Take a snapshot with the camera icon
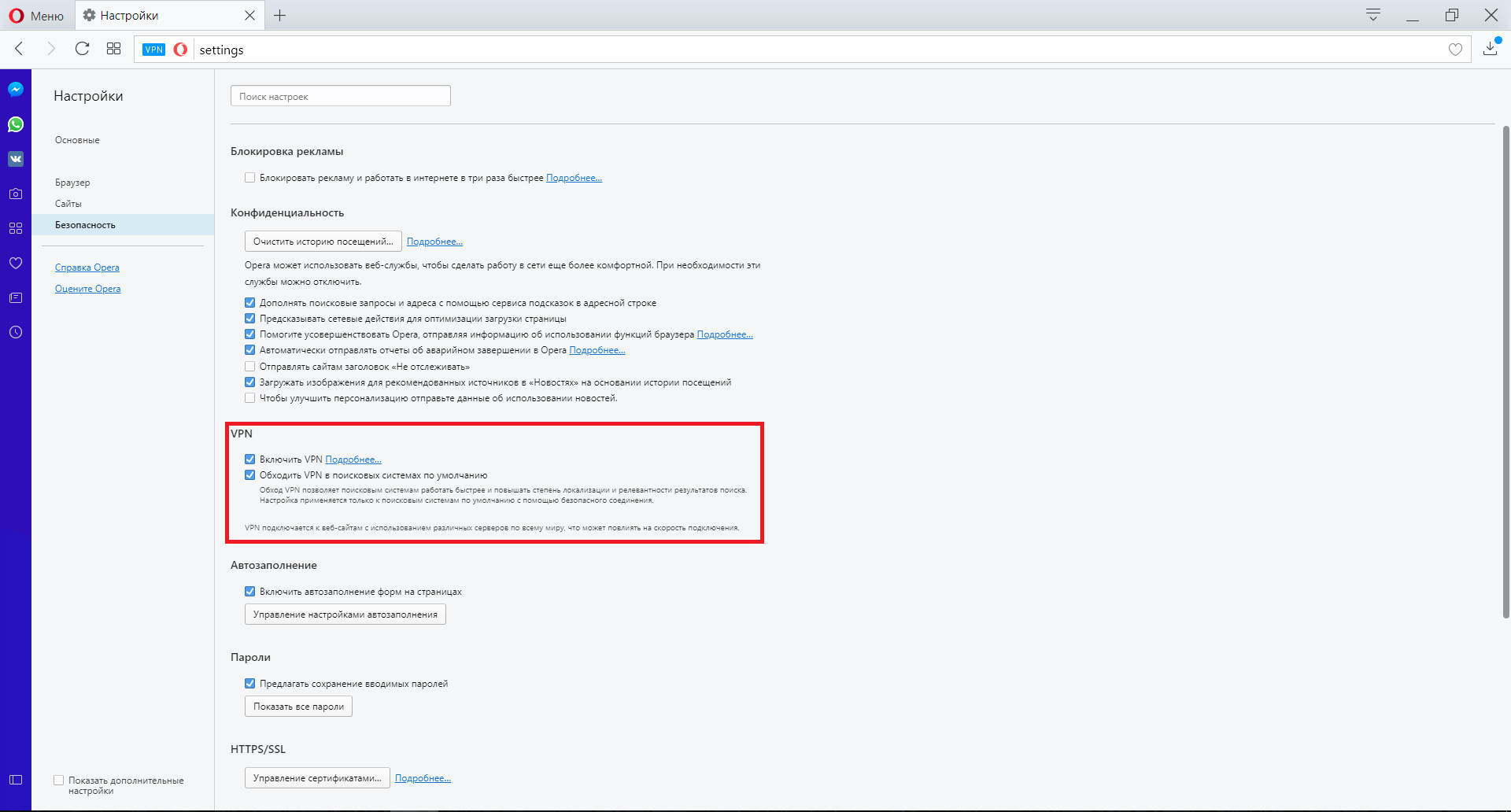This screenshot has width=1511, height=812. coord(15,194)
